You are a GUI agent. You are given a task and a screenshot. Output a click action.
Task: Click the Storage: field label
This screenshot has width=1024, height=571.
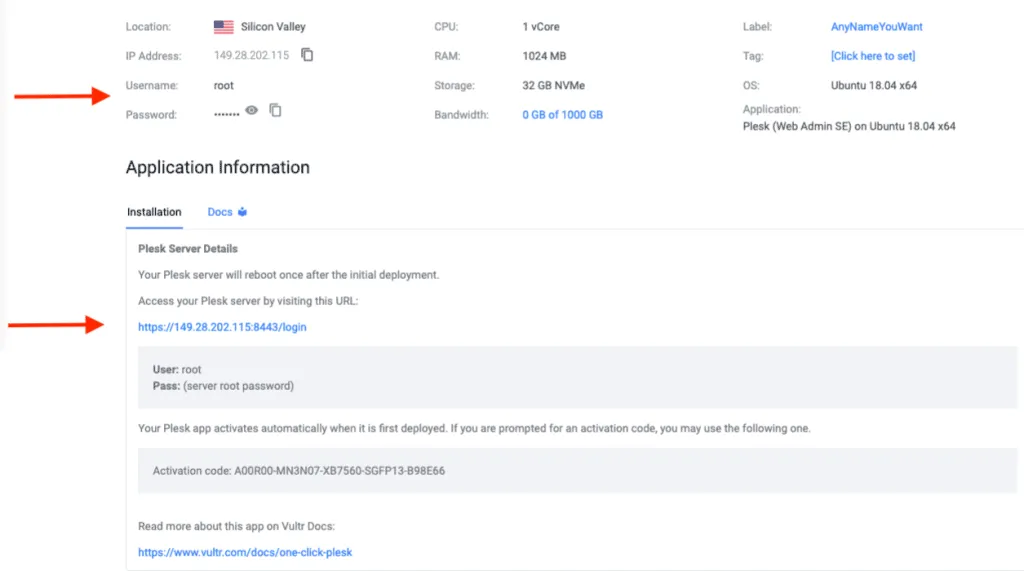454,86
